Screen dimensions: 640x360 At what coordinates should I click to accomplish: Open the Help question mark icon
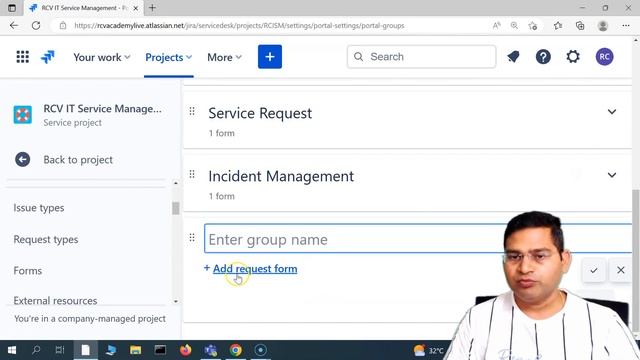tap(543, 57)
